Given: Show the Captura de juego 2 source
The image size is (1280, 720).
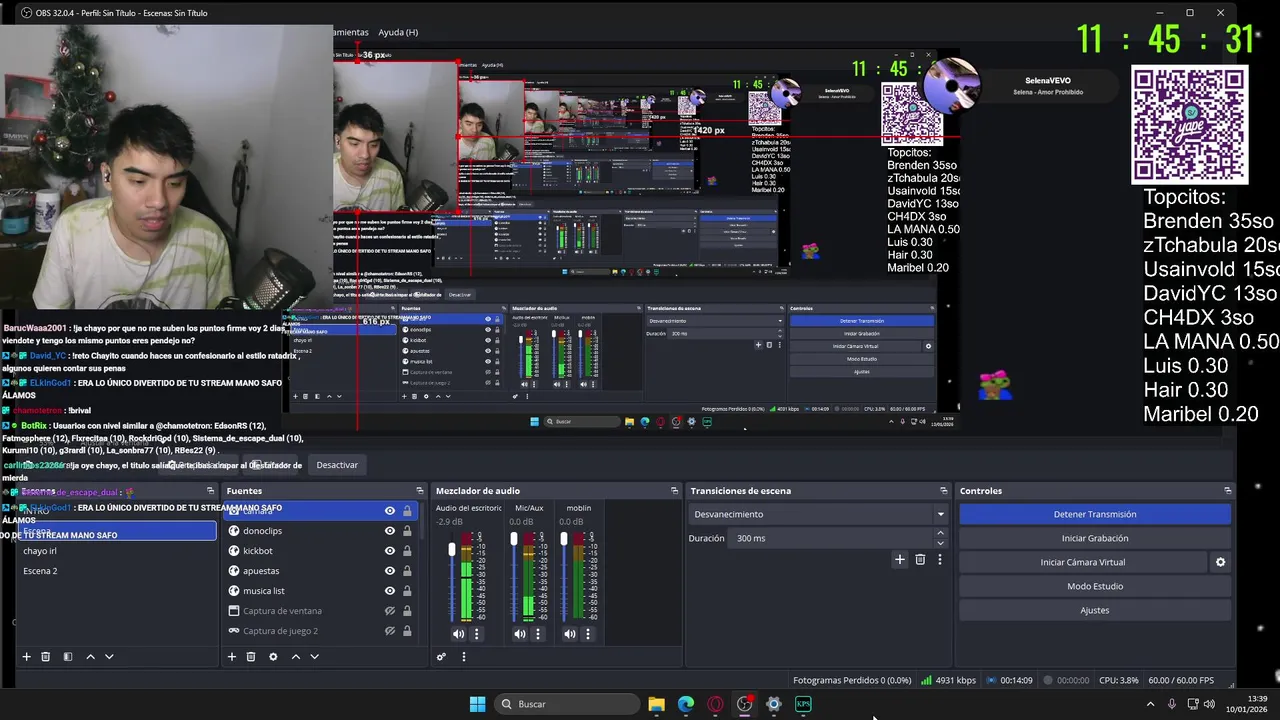Looking at the screenshot, I should tap(390, 631).
